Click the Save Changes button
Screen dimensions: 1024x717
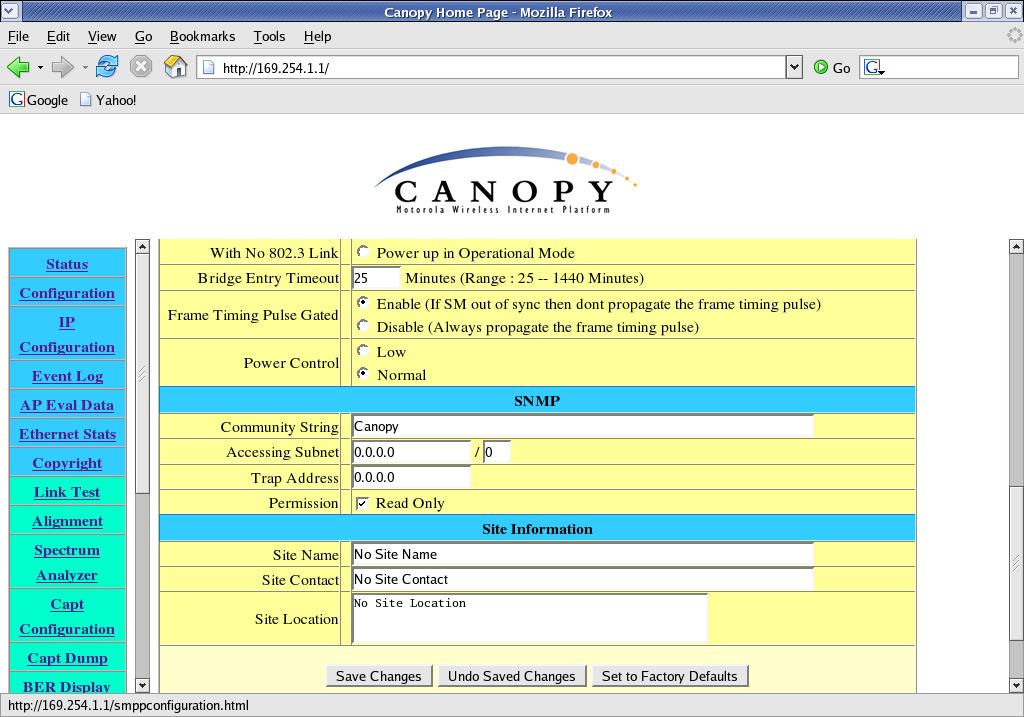click(x=379, y=676)
